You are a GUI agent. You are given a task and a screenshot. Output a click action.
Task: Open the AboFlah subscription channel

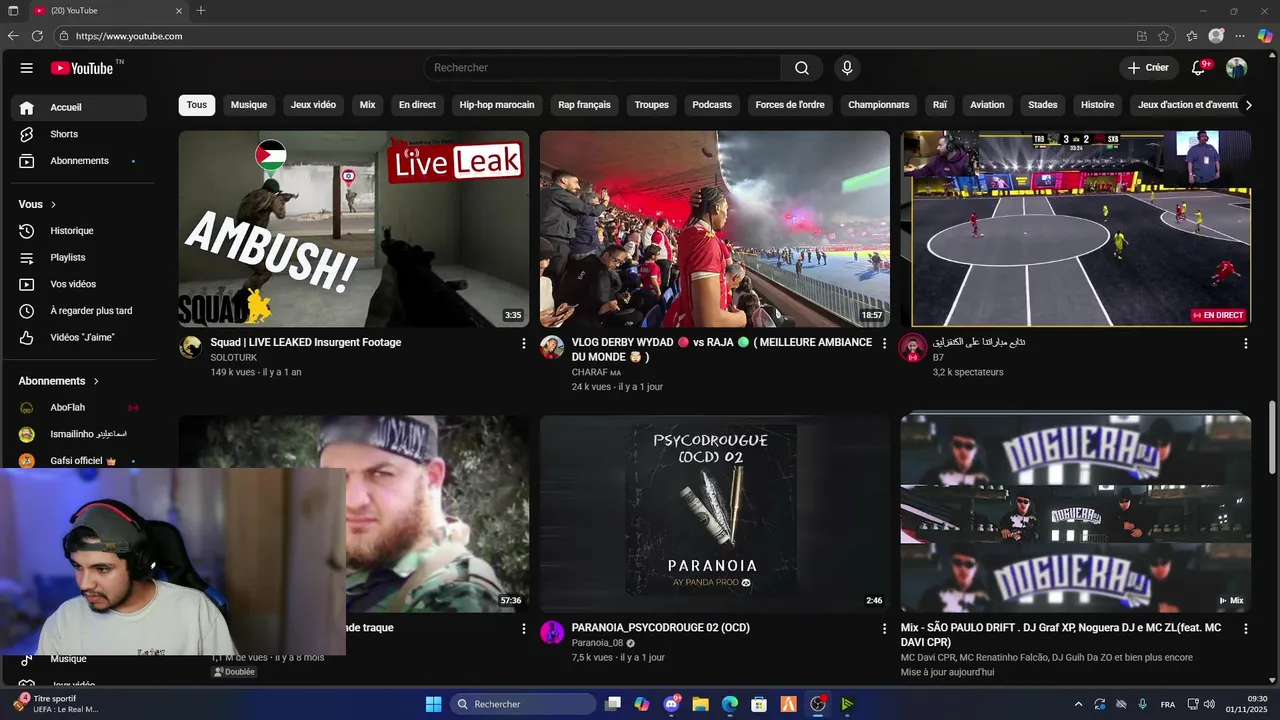pyautogui.click(x=78, y=408)
